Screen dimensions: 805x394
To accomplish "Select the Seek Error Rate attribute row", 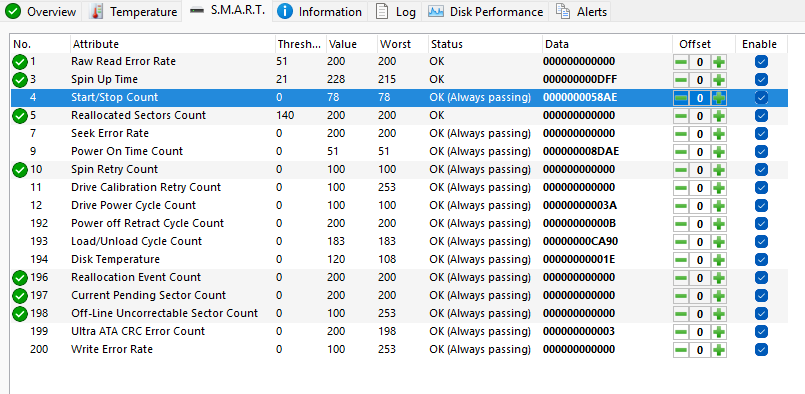I will point(399,134).
